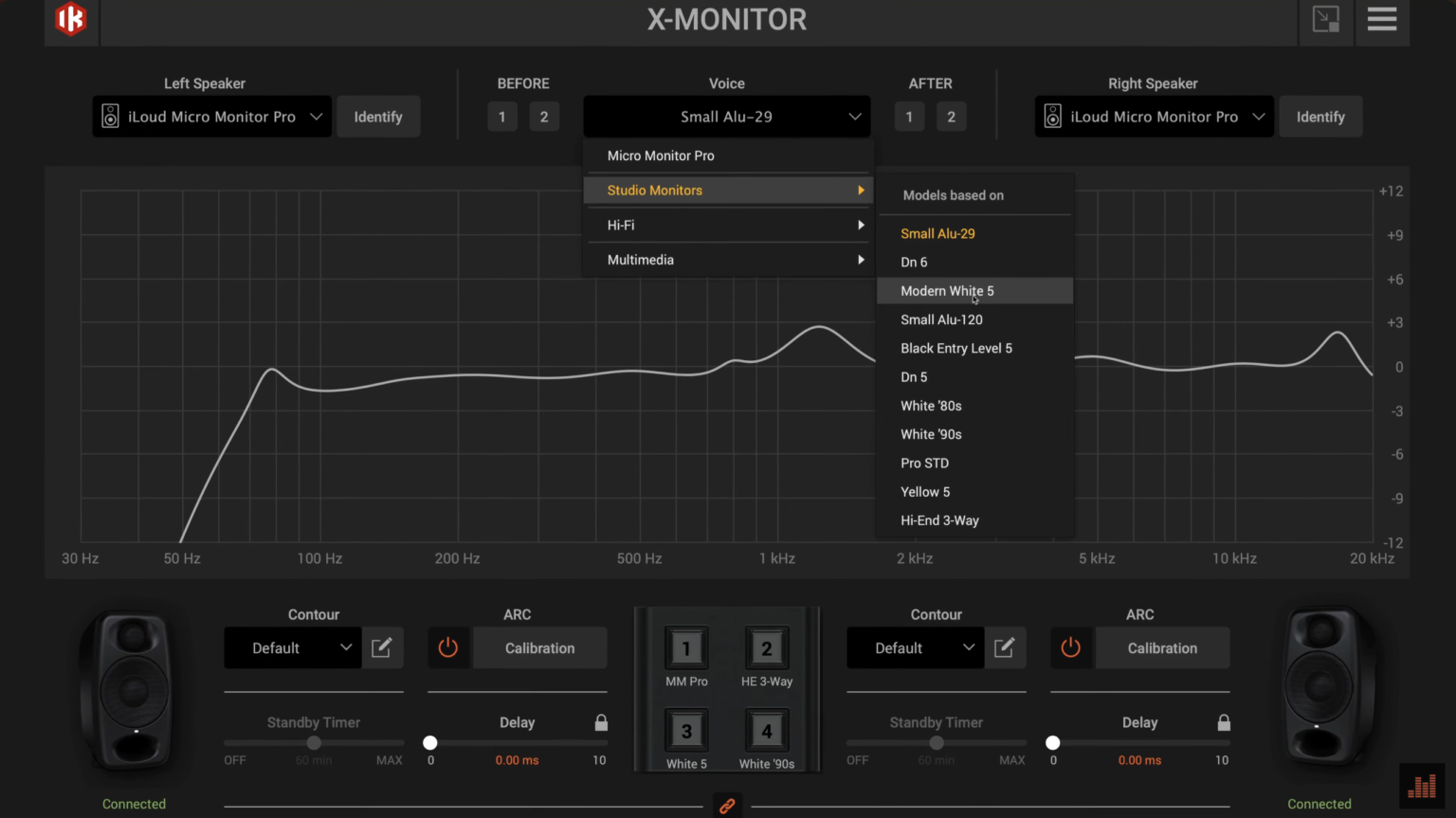Screen dimensions: 1456x818
Task: Select voice preset 3 White 5
Action: pos(686,731)
